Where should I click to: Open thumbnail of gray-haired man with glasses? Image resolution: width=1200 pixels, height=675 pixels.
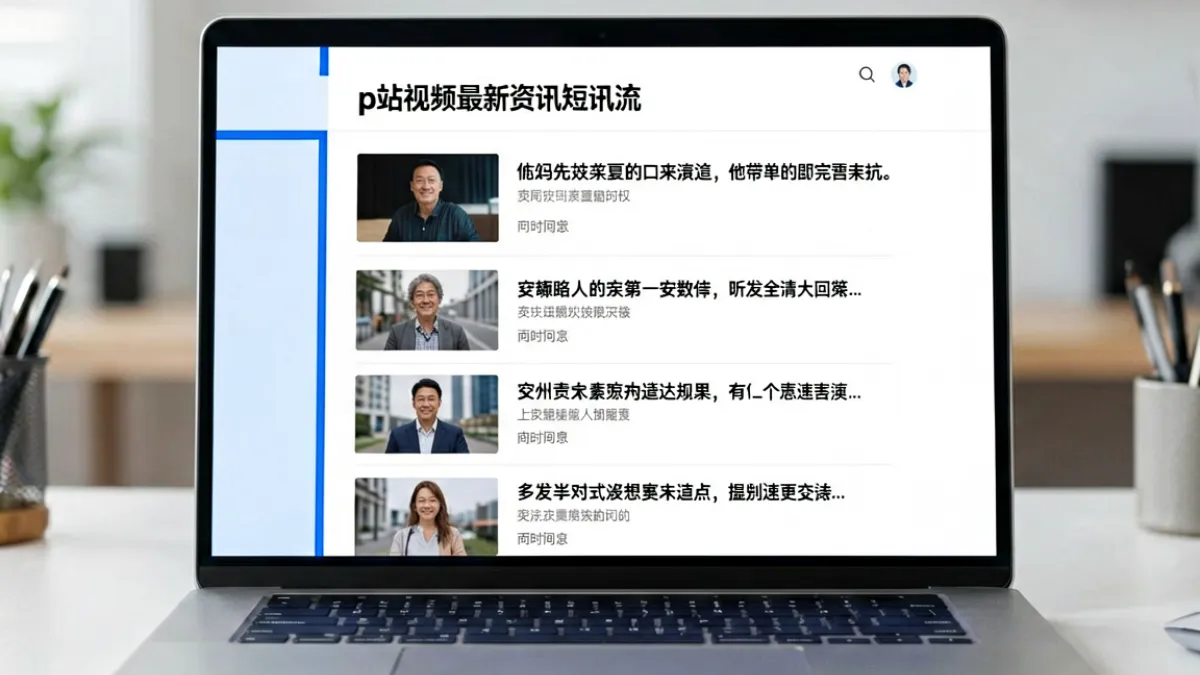pos(427,310)
